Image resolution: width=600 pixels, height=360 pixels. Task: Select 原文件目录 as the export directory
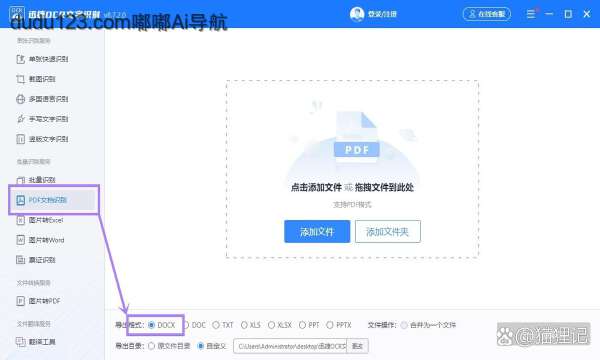169,346
